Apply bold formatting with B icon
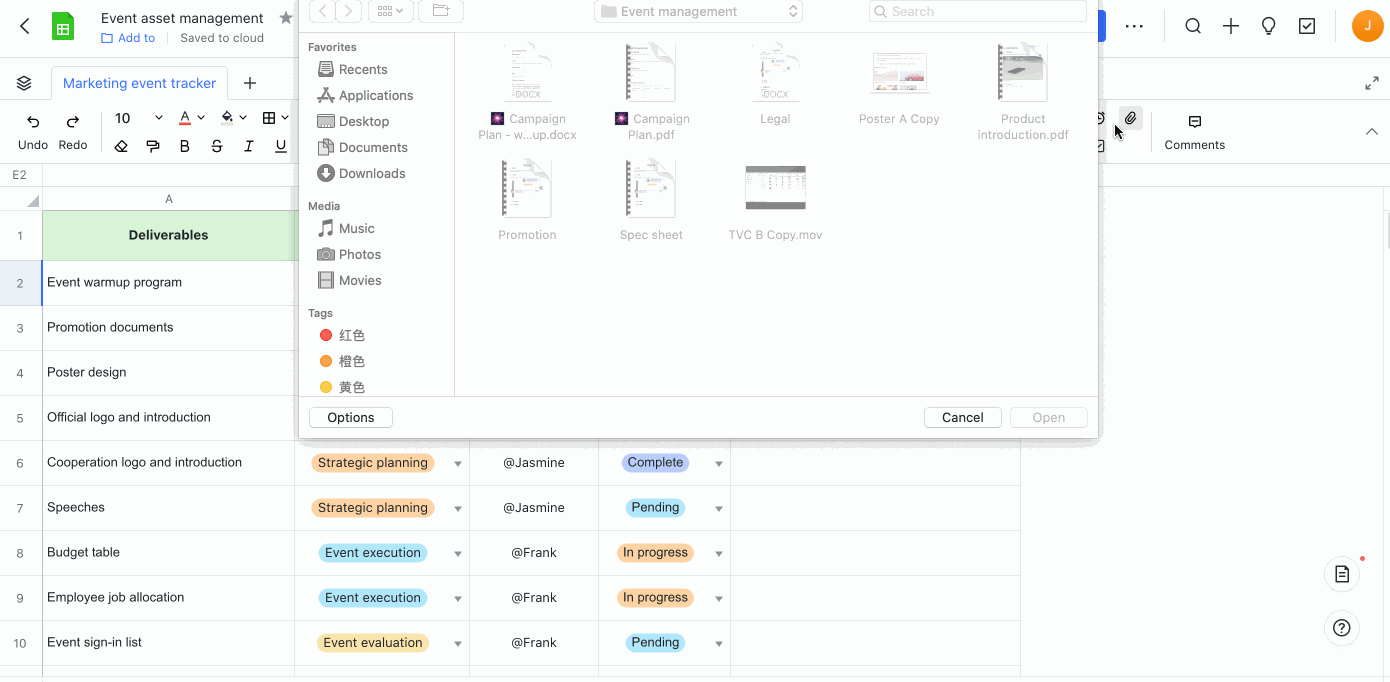The width and height of the screenshot is (1390, 682). pos(184,146)
